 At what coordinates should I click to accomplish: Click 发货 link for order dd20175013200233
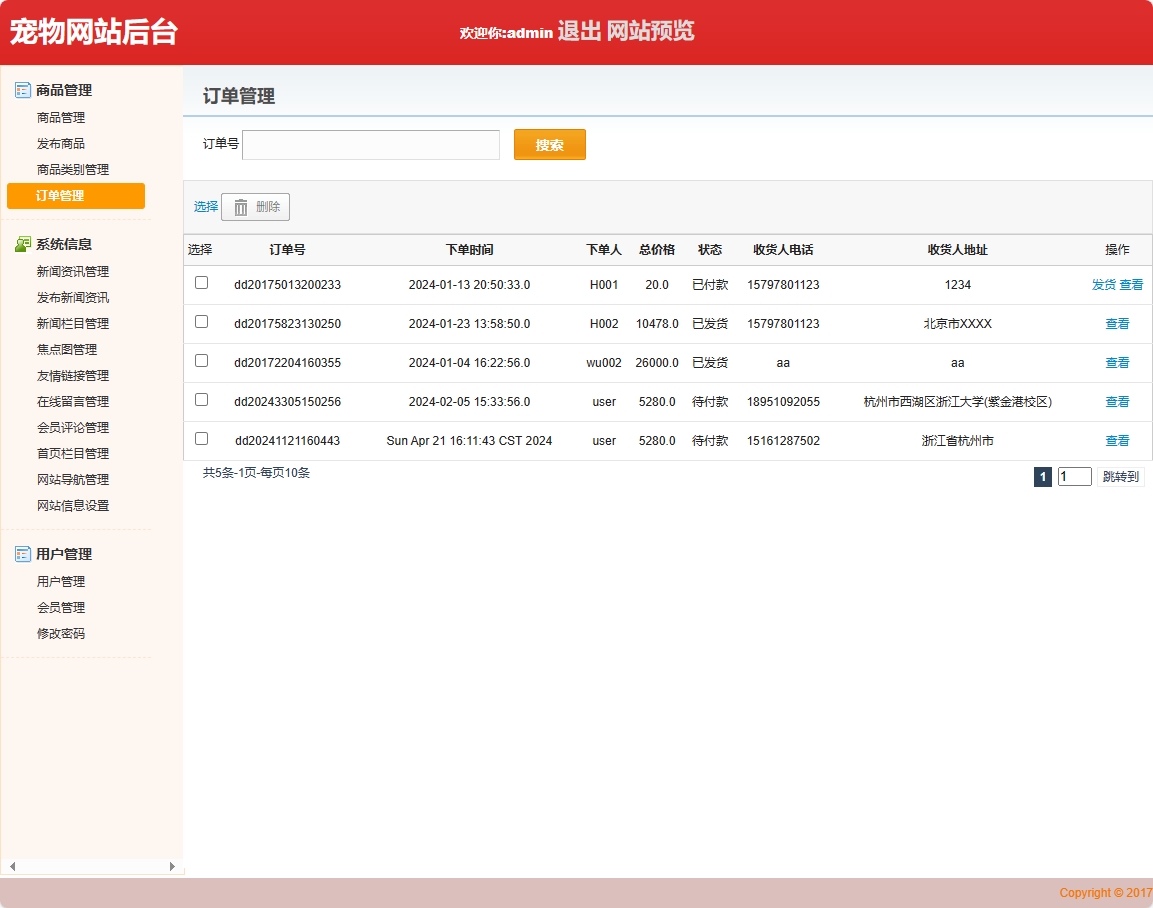tap(1103, 285)
